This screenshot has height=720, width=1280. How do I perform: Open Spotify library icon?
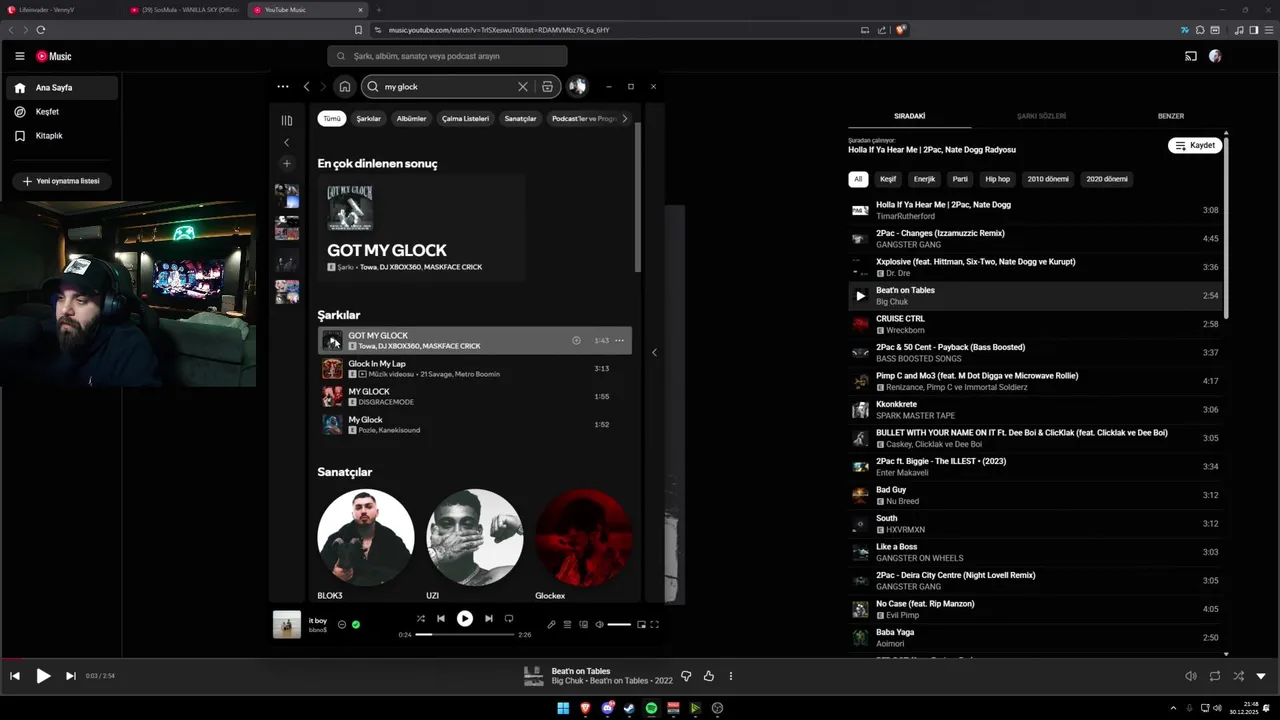pos(287,120)
